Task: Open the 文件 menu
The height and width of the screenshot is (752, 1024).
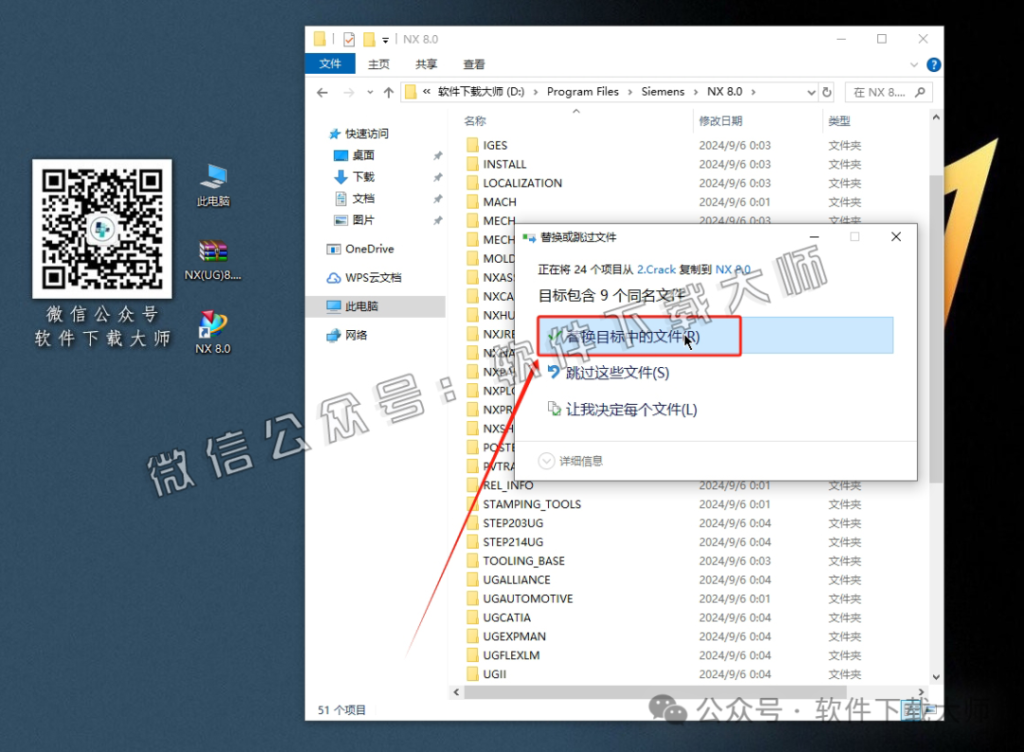Action: [x=330, y=64]
